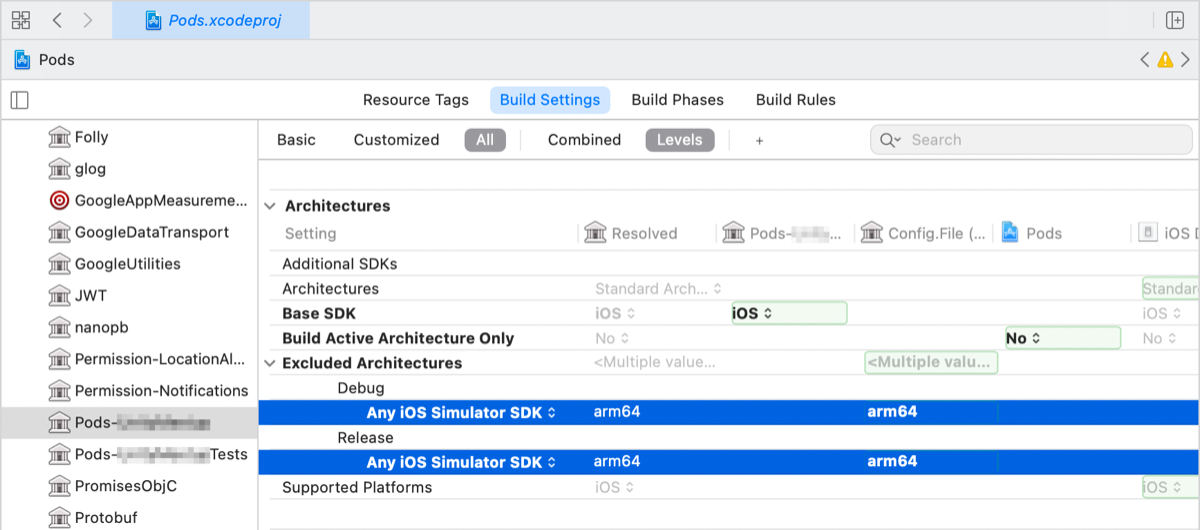Click the Debug arm64 Config.File value
This screenshot has height=530, width=1200.
(893, 412)
